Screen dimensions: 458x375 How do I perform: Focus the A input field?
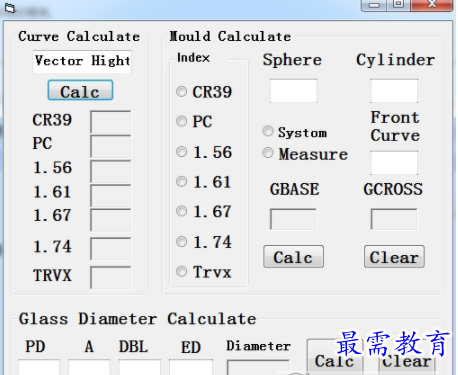point(89,367)
